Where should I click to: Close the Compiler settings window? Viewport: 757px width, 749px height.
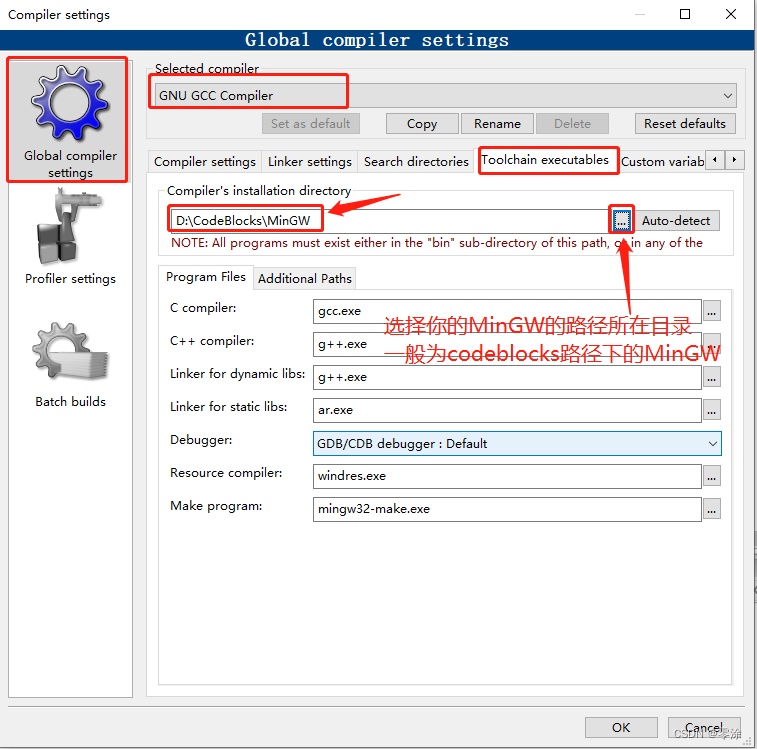731,14
